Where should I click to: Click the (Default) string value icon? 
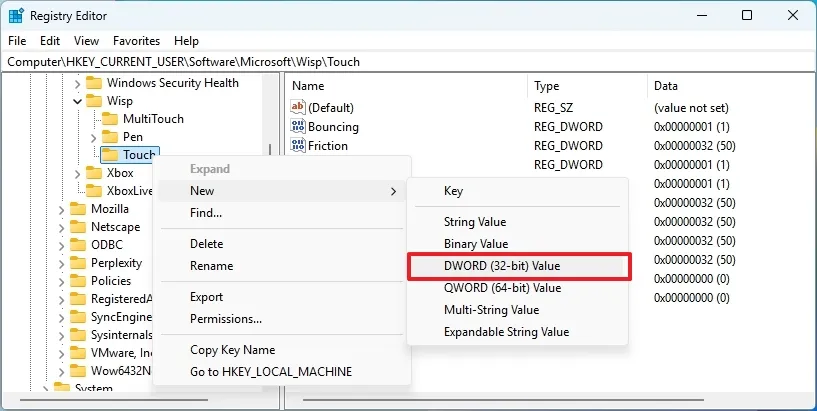coord(298,107)
